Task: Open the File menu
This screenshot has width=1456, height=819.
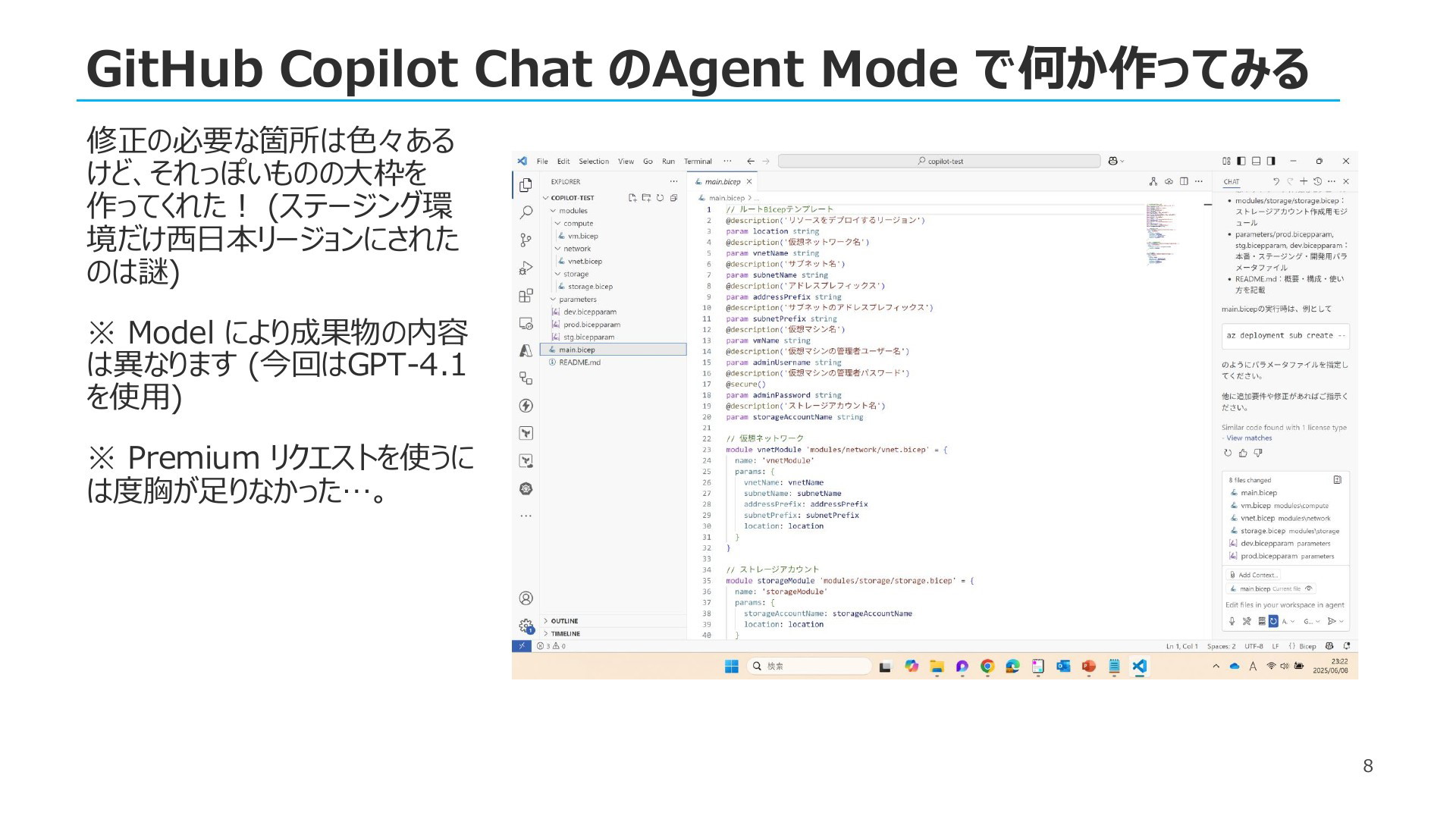Action: pyautogui.click(x=542, y=162)
